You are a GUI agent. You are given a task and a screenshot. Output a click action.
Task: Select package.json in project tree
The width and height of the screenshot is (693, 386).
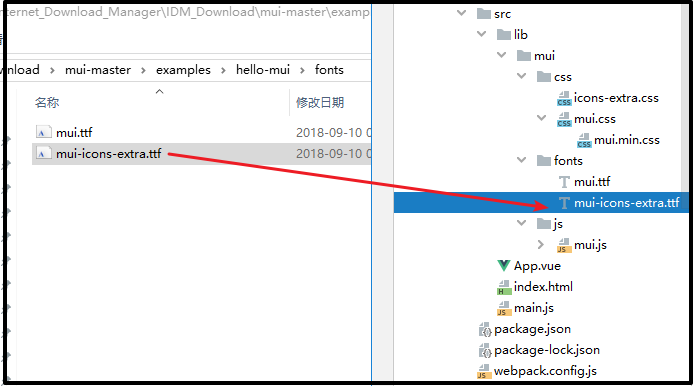coord(532,329)
